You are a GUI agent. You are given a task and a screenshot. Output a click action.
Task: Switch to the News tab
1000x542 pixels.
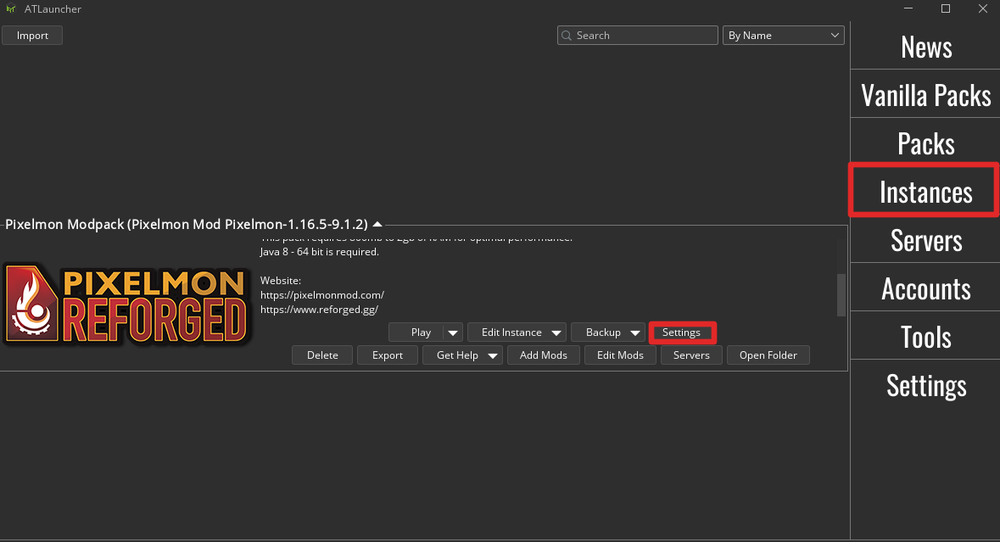pos(925,47)
